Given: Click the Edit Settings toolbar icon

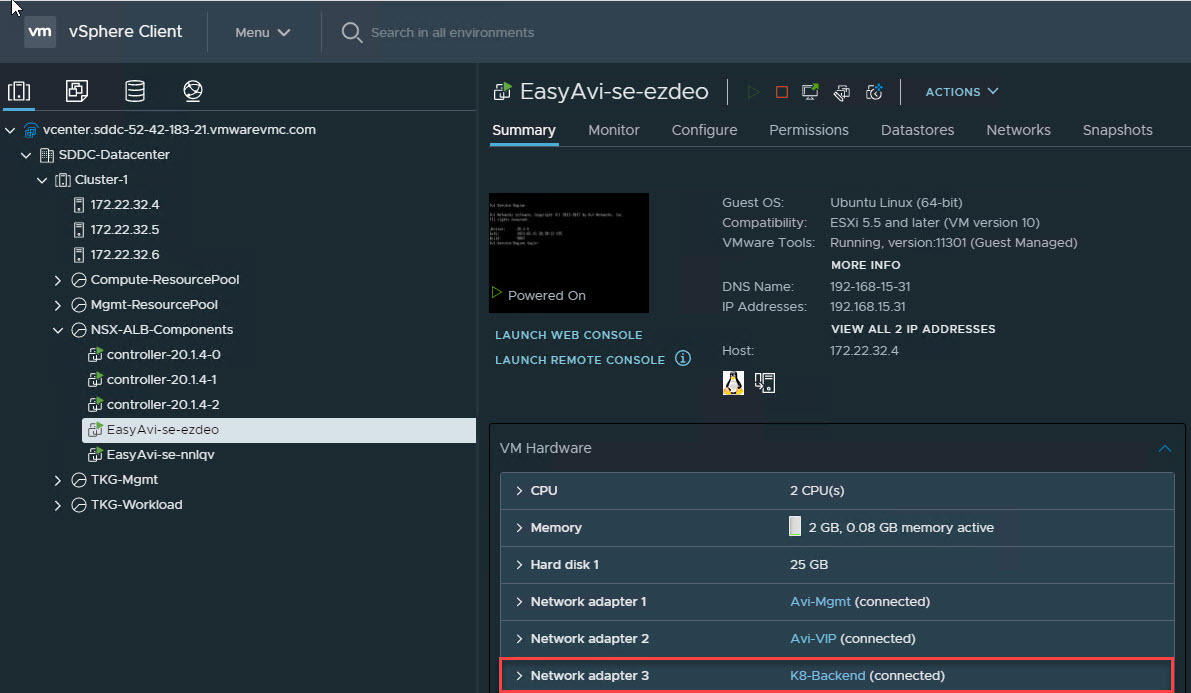Looking at the screenshot, I should [842, 92].
